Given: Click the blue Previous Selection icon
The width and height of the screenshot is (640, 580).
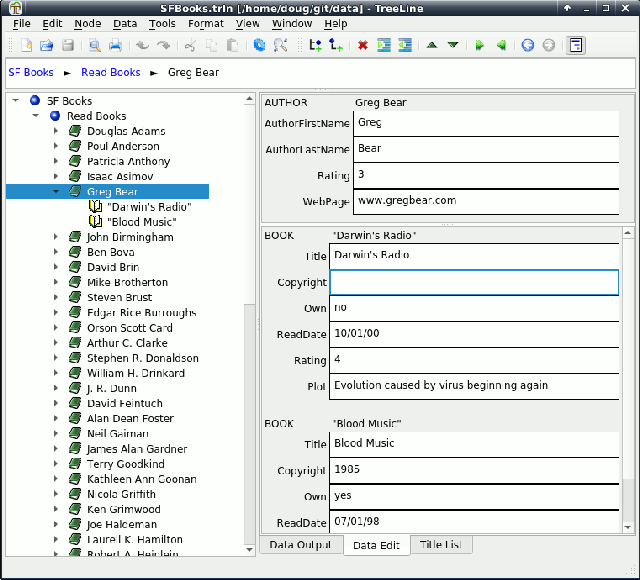Looking at the screenshot, I should coord(527,45).
